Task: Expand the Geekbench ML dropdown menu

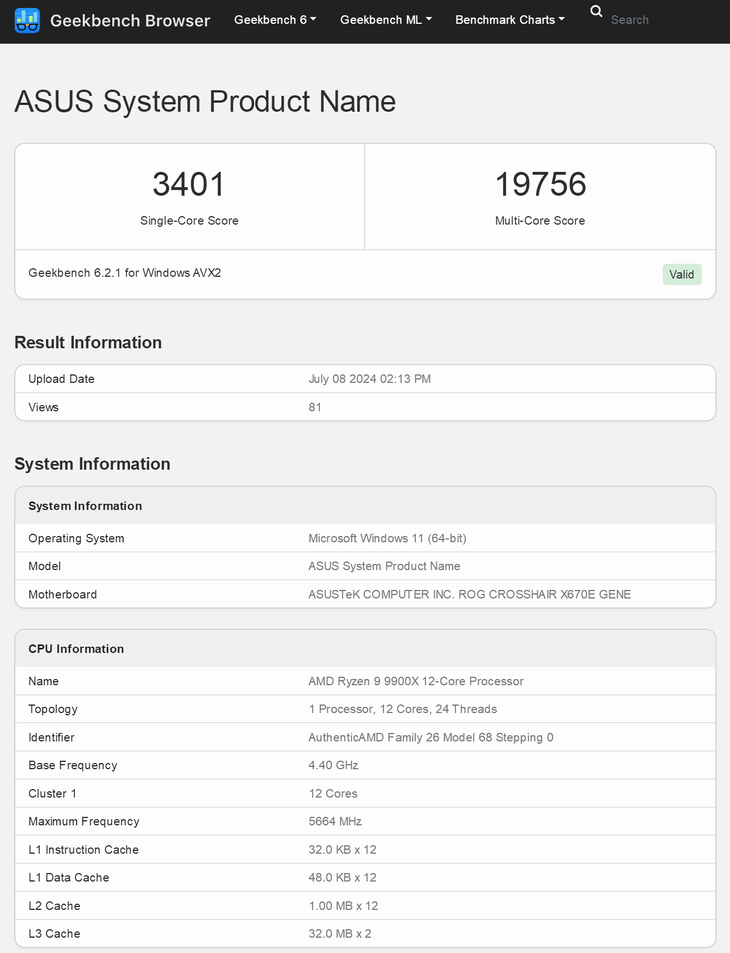Action: (386, 20)
